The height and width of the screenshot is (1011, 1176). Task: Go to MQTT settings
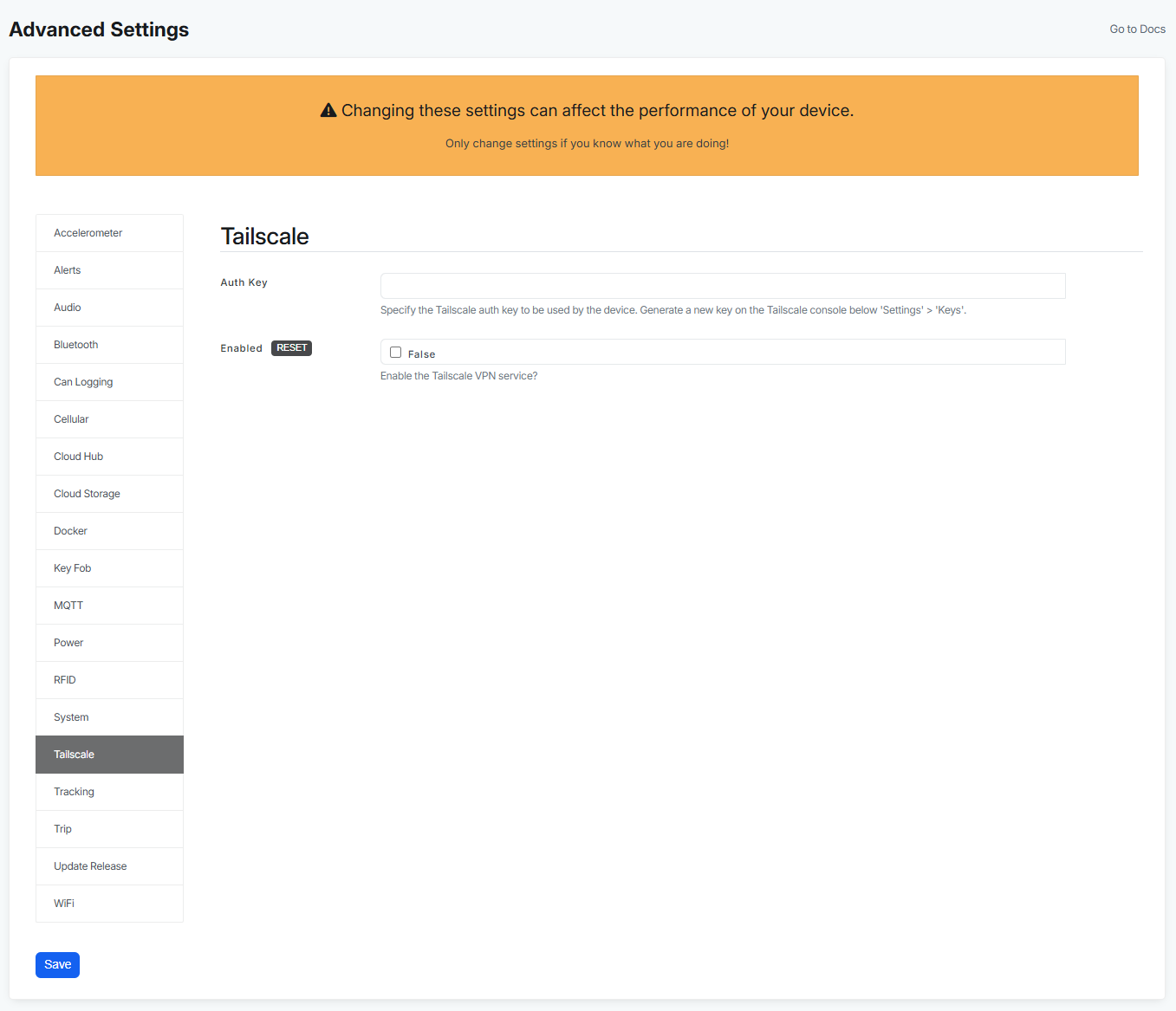(109, 606)
